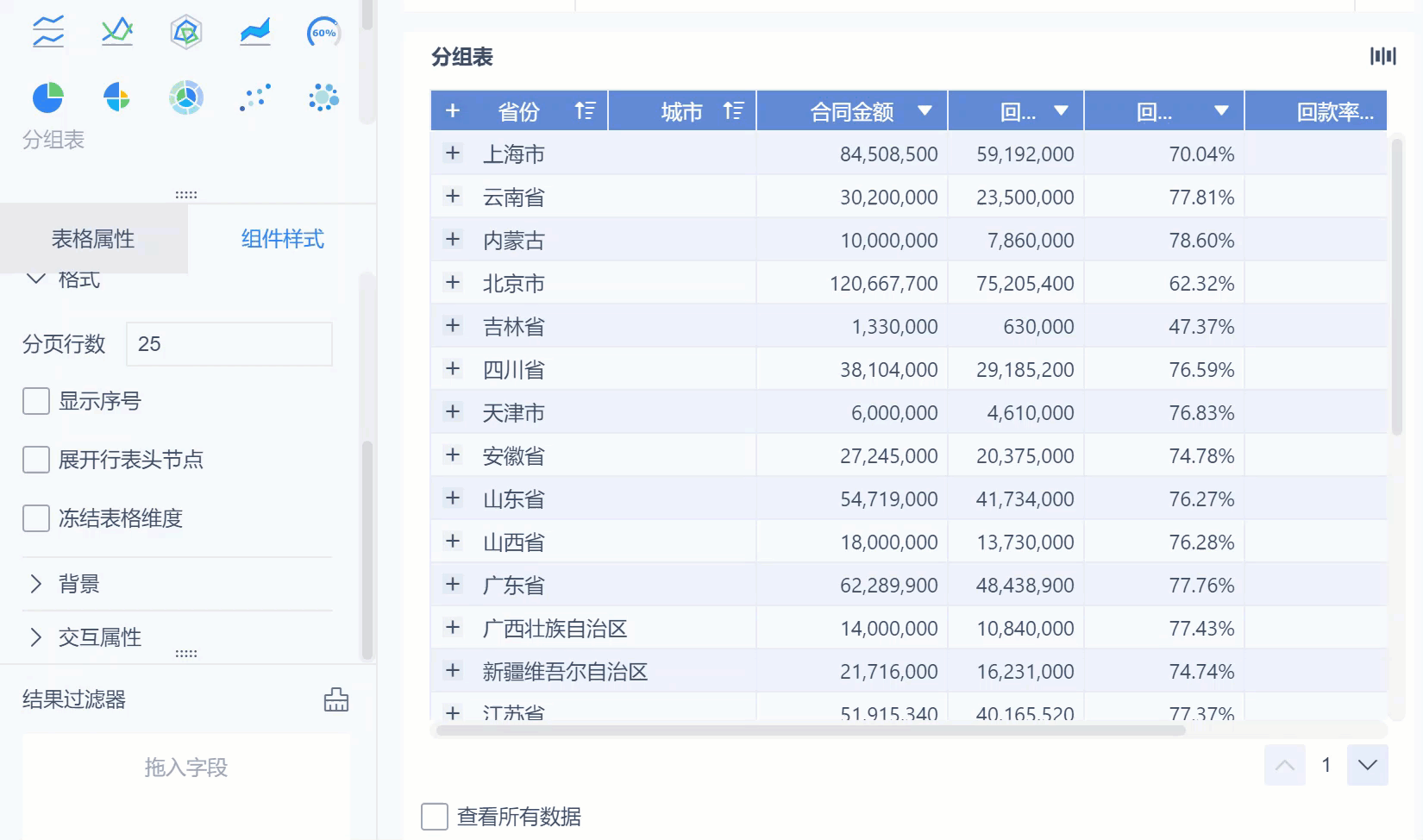Expand the 上海市 row
The image size is (1423, 840).
click(x=453, y=153)
